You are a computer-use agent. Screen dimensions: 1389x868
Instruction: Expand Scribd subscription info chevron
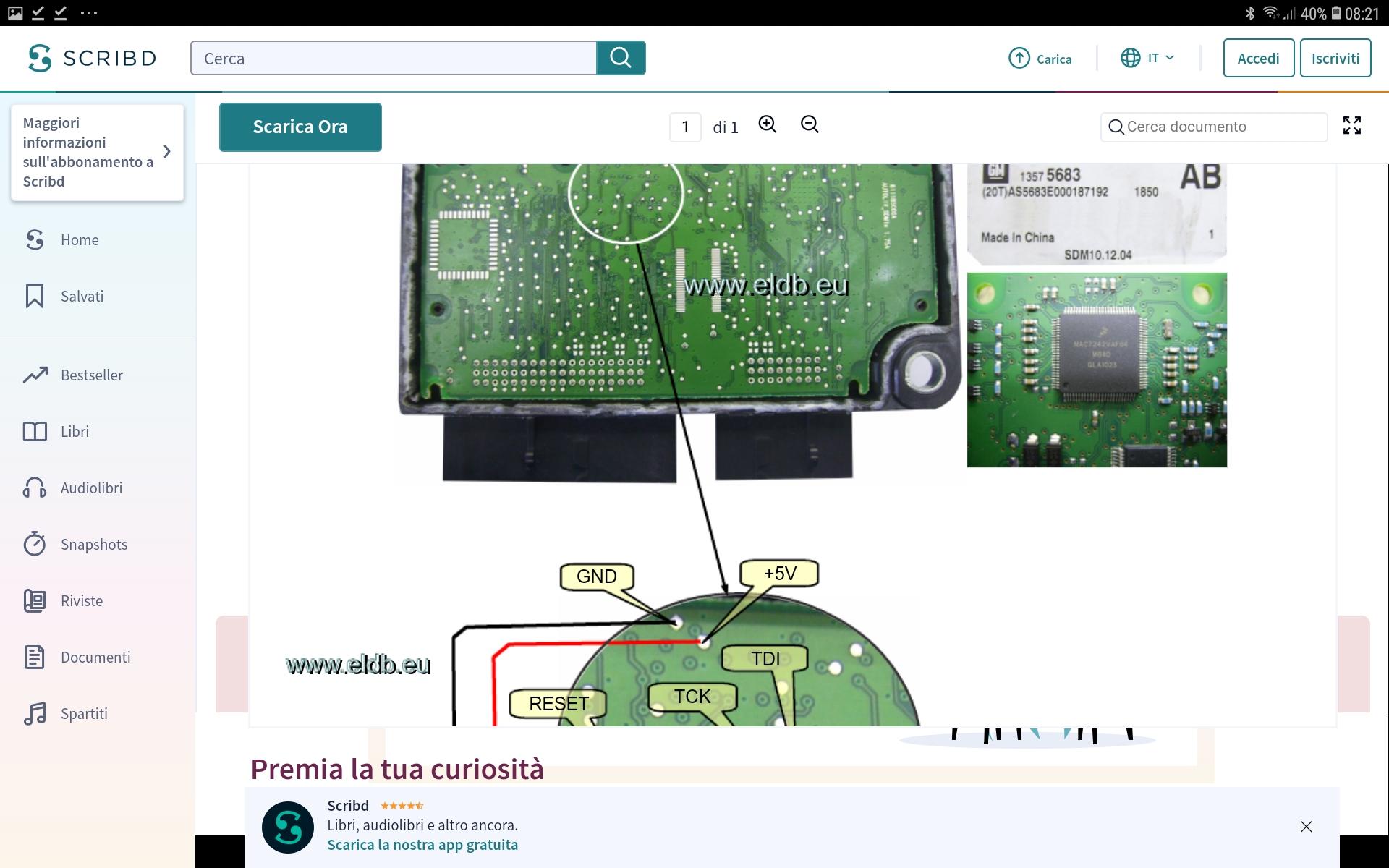(167, 151)
